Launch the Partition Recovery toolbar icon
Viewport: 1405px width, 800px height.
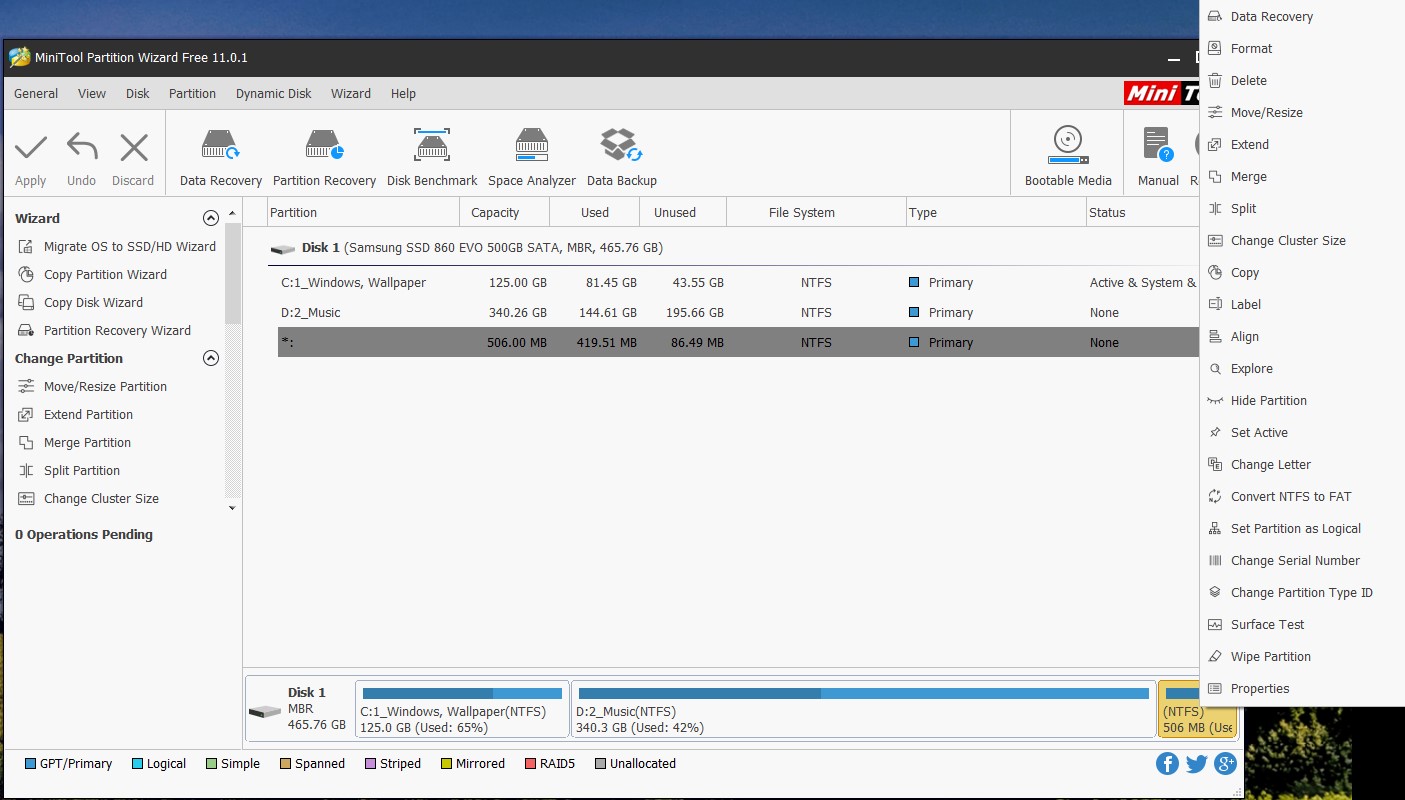pyautogui.click(x=324, y=157)
